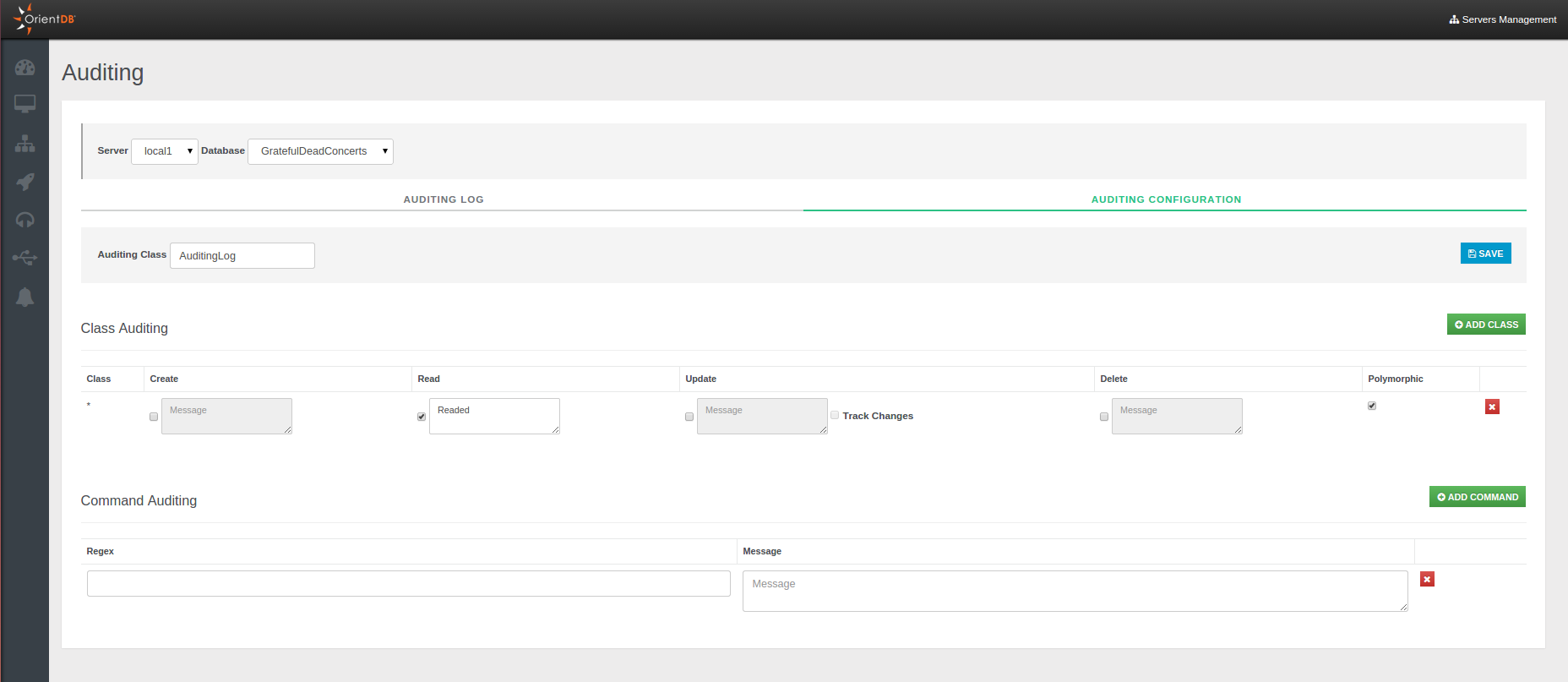
Task: Enable the Delete auditing checkbox
Action: [x=1104, y=417]
